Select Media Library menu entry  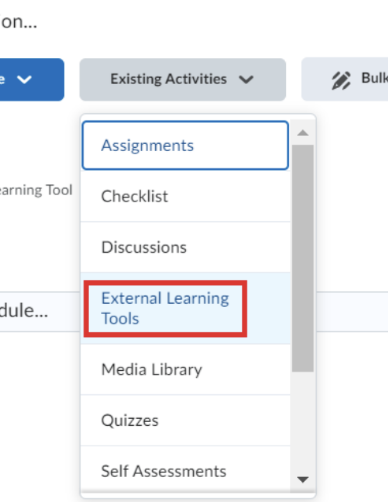pyautogui.click(x=185, y=369)
